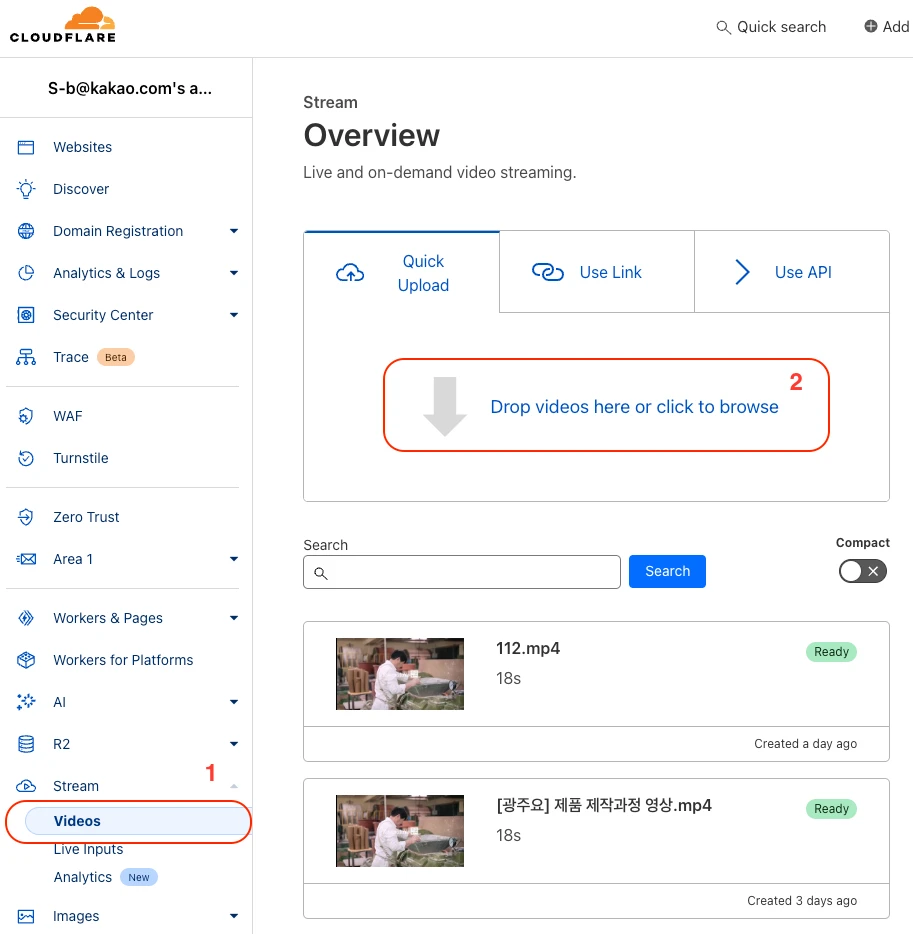
Task: Click the 112.mp4 video title
Action: point(528,648)
